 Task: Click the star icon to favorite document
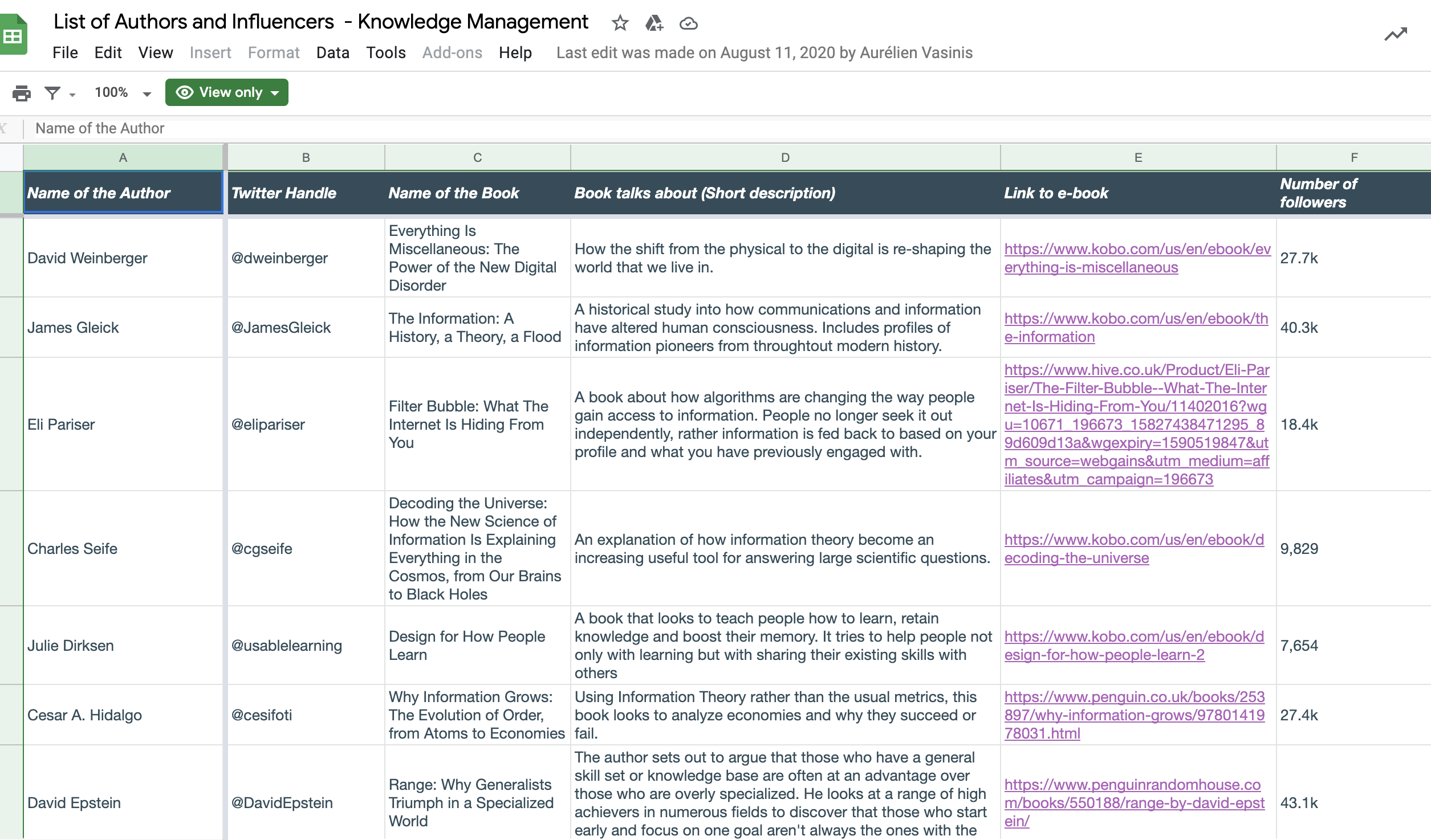(620, 23)
